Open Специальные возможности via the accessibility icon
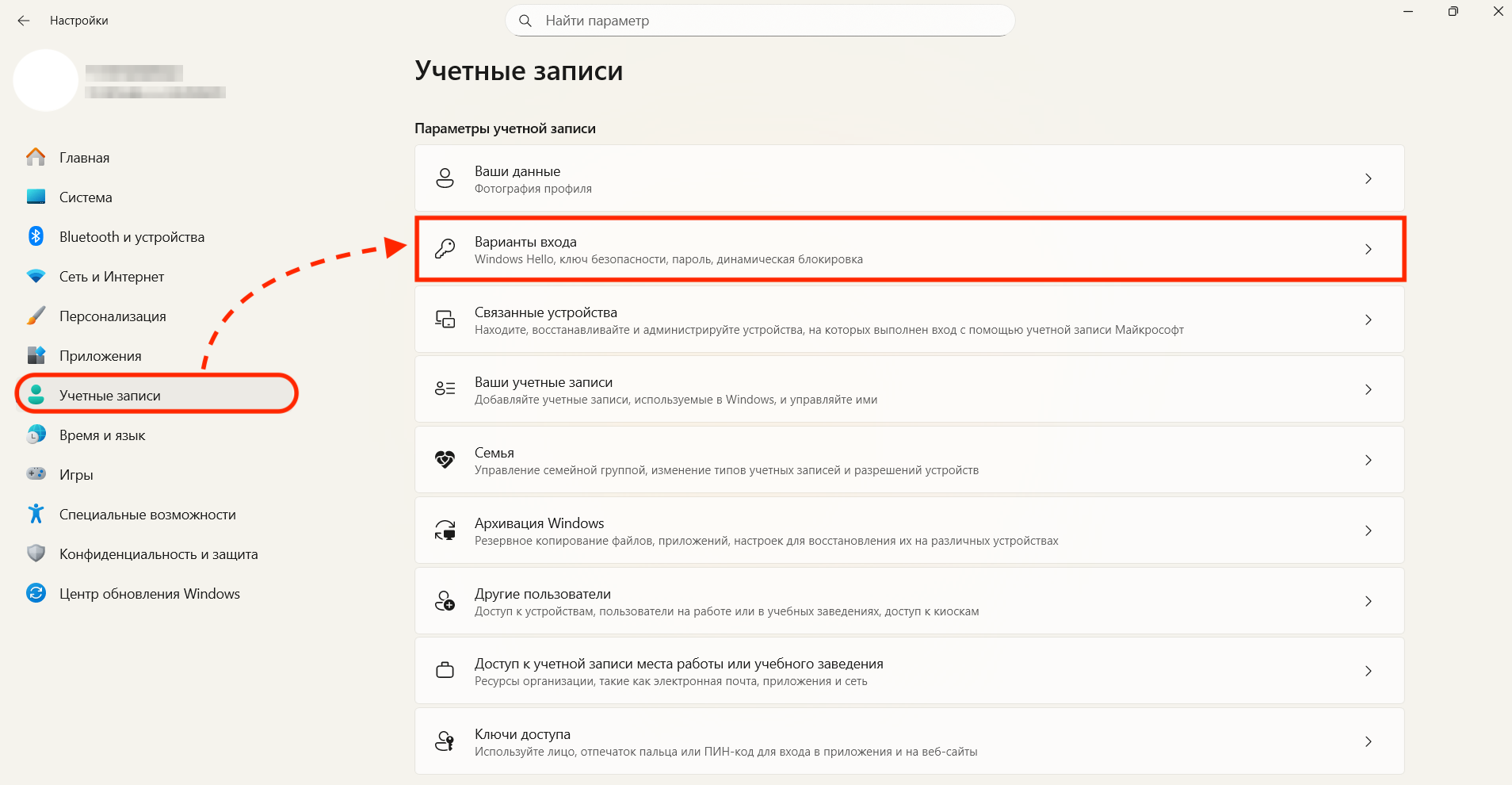The image size is (1512, 785). [36, 514]
